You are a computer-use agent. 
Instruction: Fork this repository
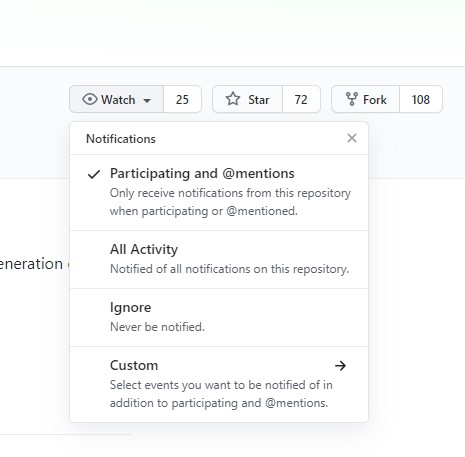(x=365, y=99)
